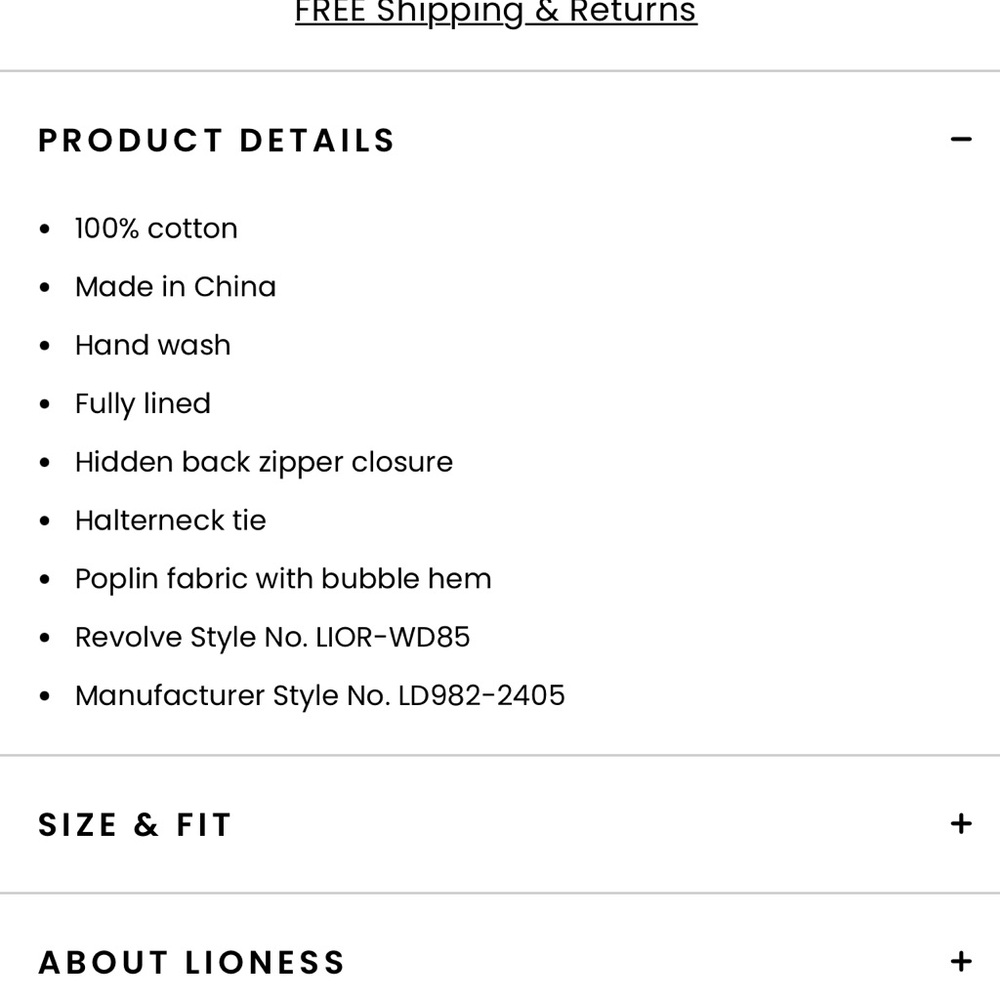Viewport: 1000px width, 1000px height.
Task: Click the "Hidden back zipper closure" line
Action: (x=263, y=462)
